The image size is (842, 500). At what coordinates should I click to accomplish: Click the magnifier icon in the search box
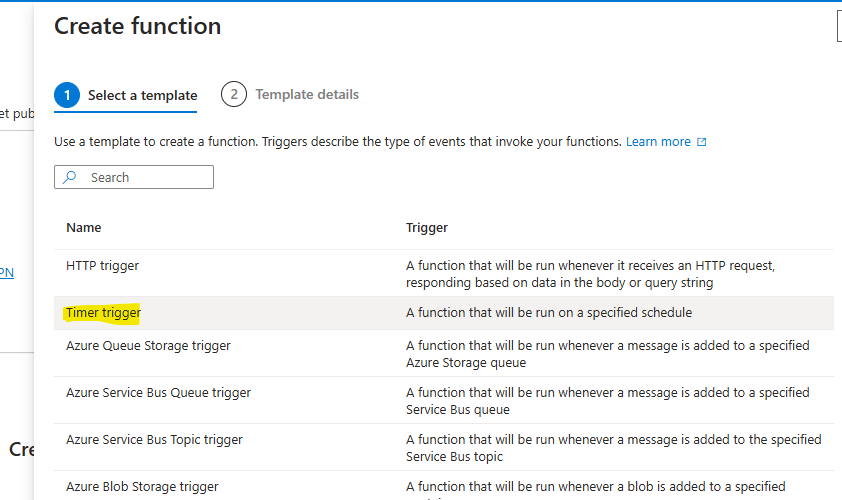tap(70, 177)
